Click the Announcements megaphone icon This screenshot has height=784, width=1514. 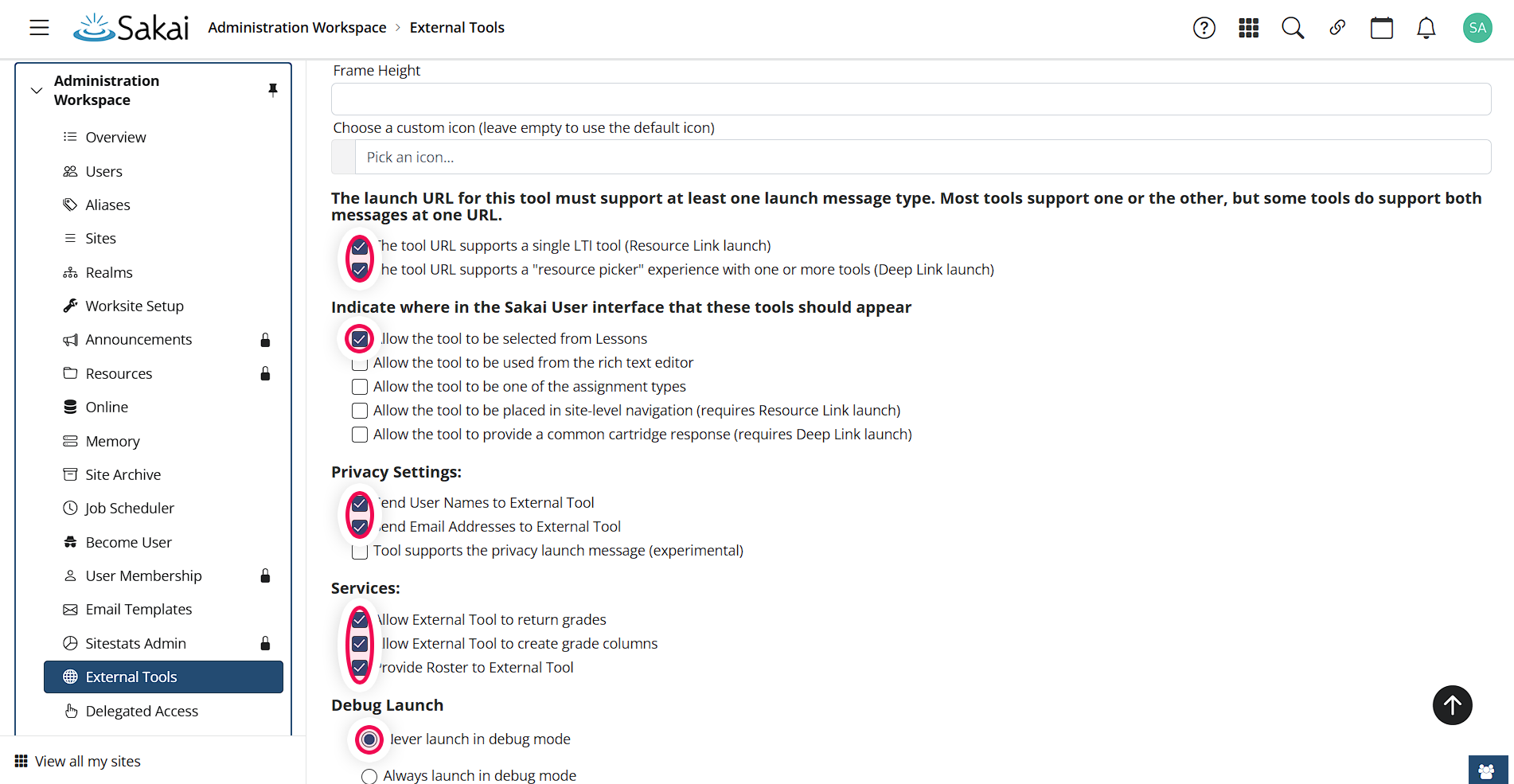71,339
